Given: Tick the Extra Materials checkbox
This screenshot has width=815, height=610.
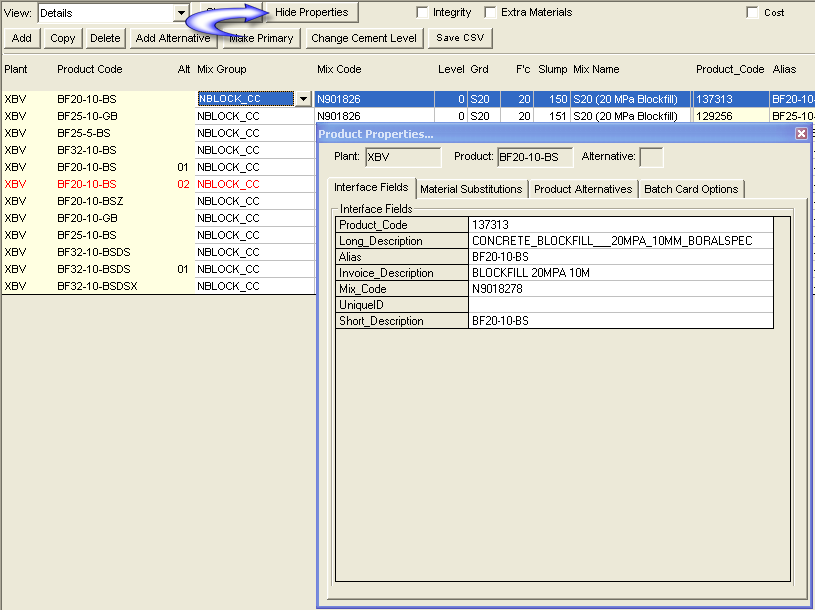Looking at the screenshot, I should 491,13.
